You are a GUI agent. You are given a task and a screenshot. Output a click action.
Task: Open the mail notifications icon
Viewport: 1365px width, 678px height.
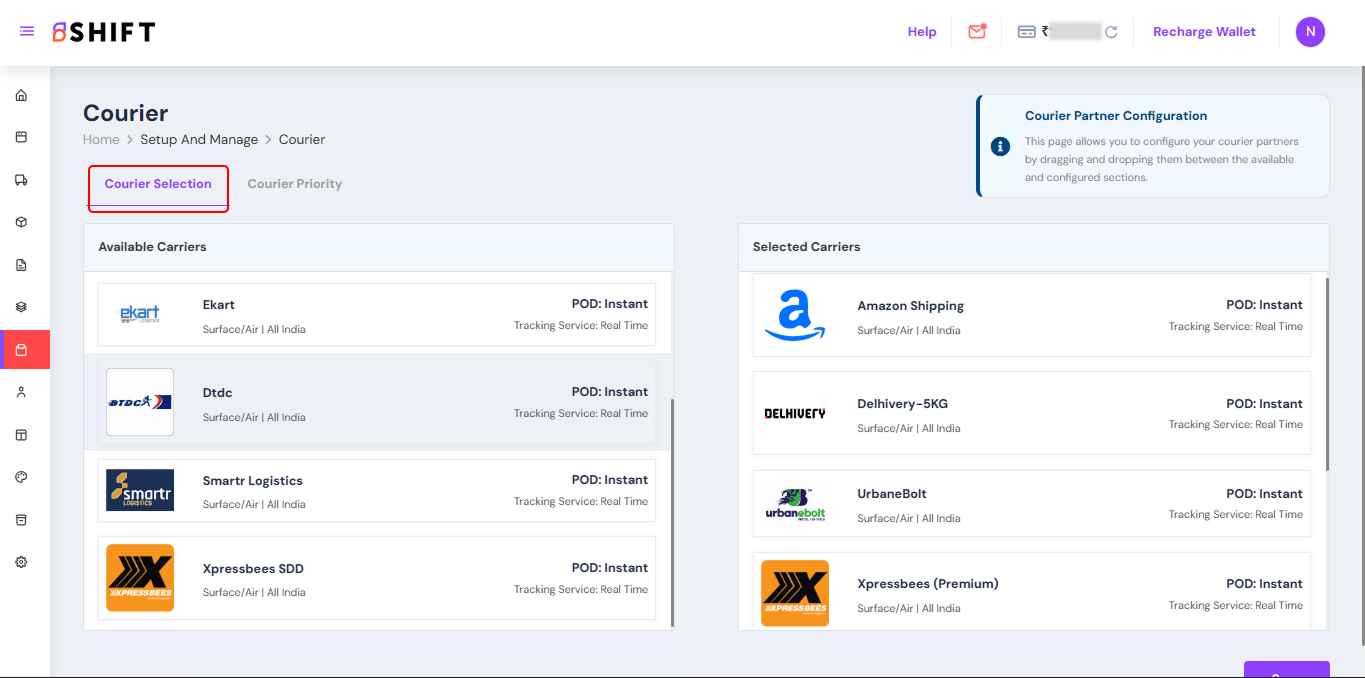pyautogui.click(x=977, y=32)
